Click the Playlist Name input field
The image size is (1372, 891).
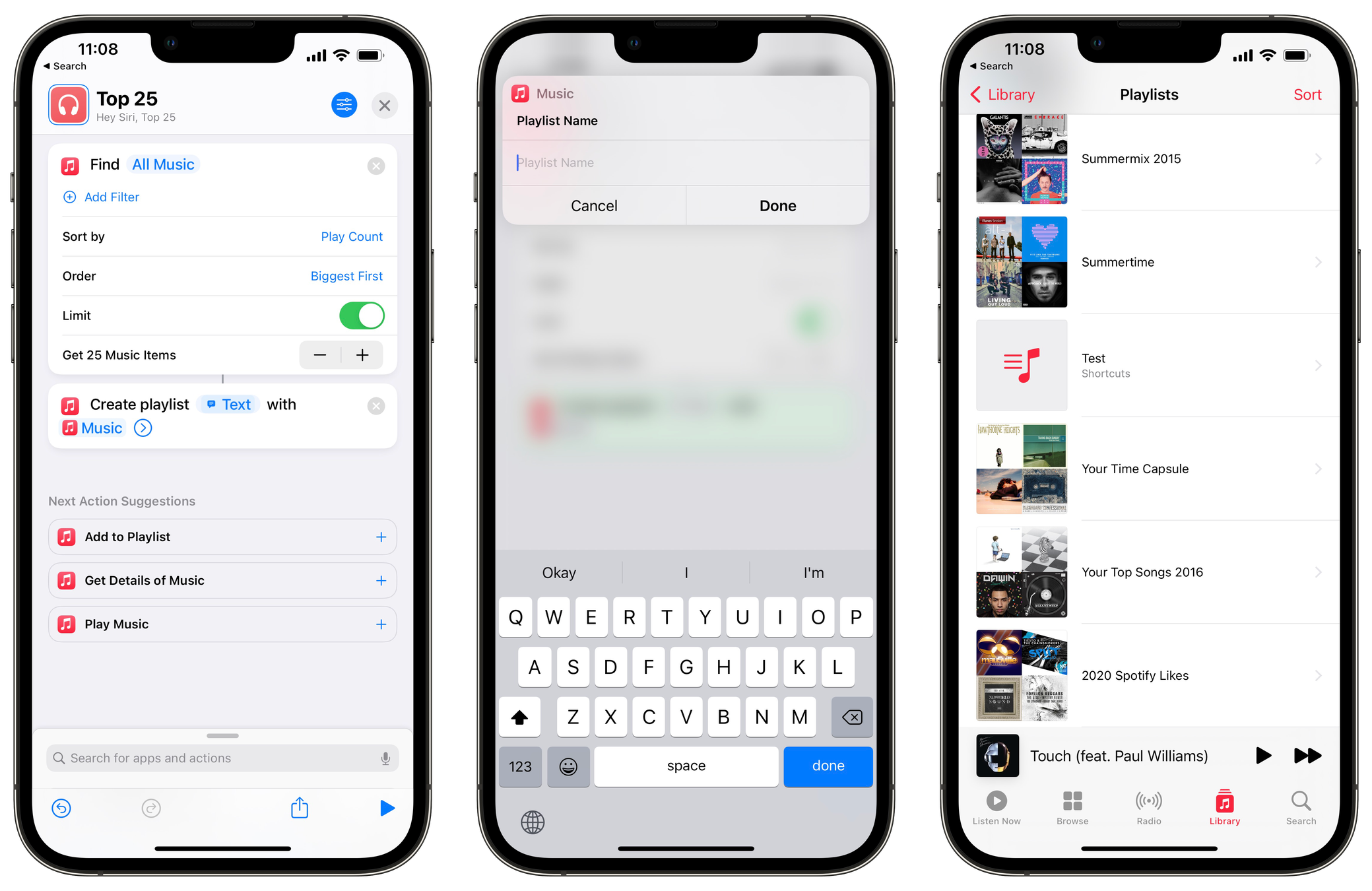[686, 162]
